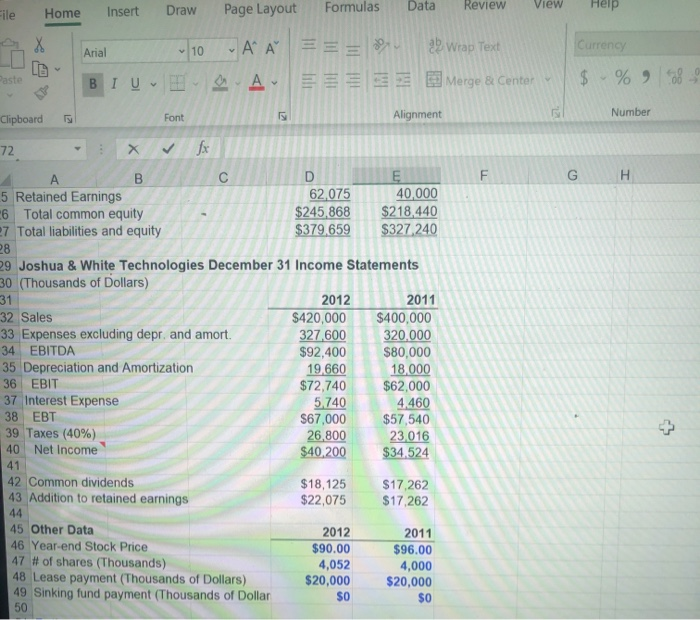The width and height of the screenshot is (700, 620).
Task: Select the 2011 stock price cell $96.00
Action: point(393,549)
